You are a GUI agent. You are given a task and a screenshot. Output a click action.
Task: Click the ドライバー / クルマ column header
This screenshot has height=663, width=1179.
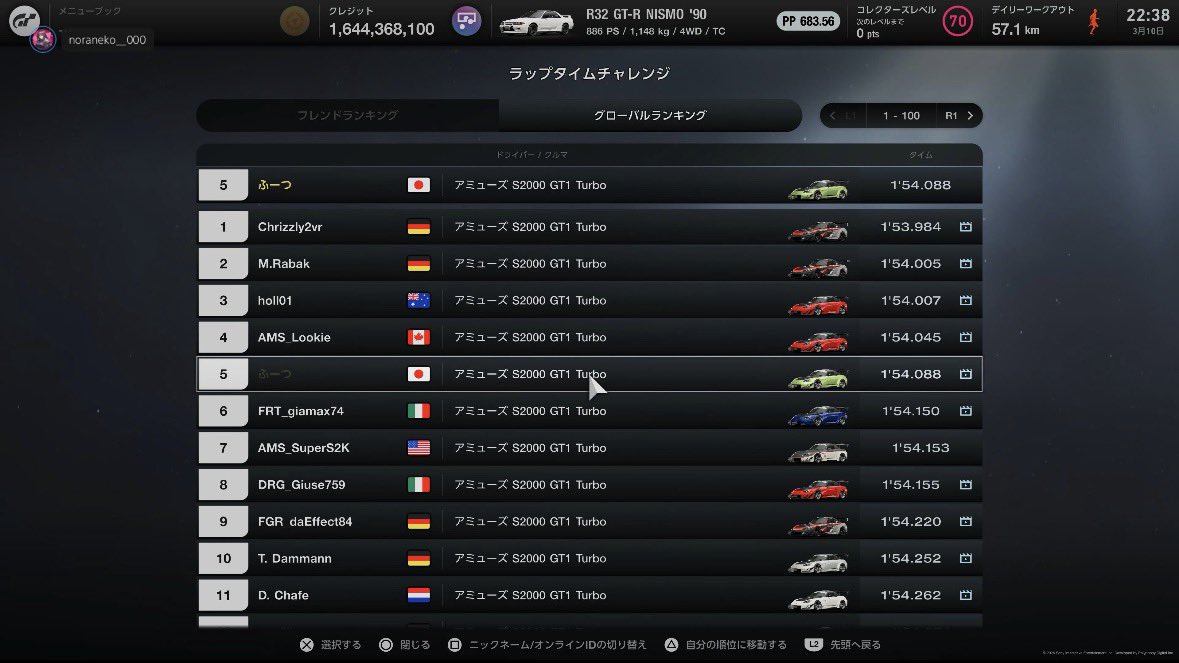click(532, 155)
